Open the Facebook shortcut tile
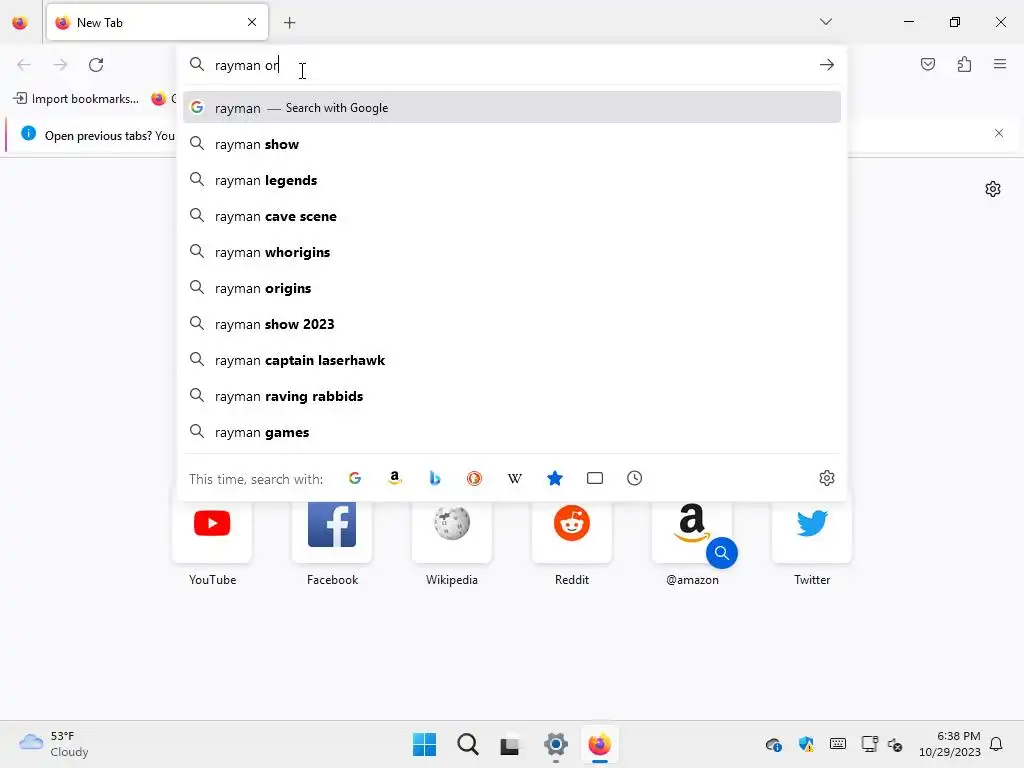The image size is (1024, 768). tap(332, 532)
